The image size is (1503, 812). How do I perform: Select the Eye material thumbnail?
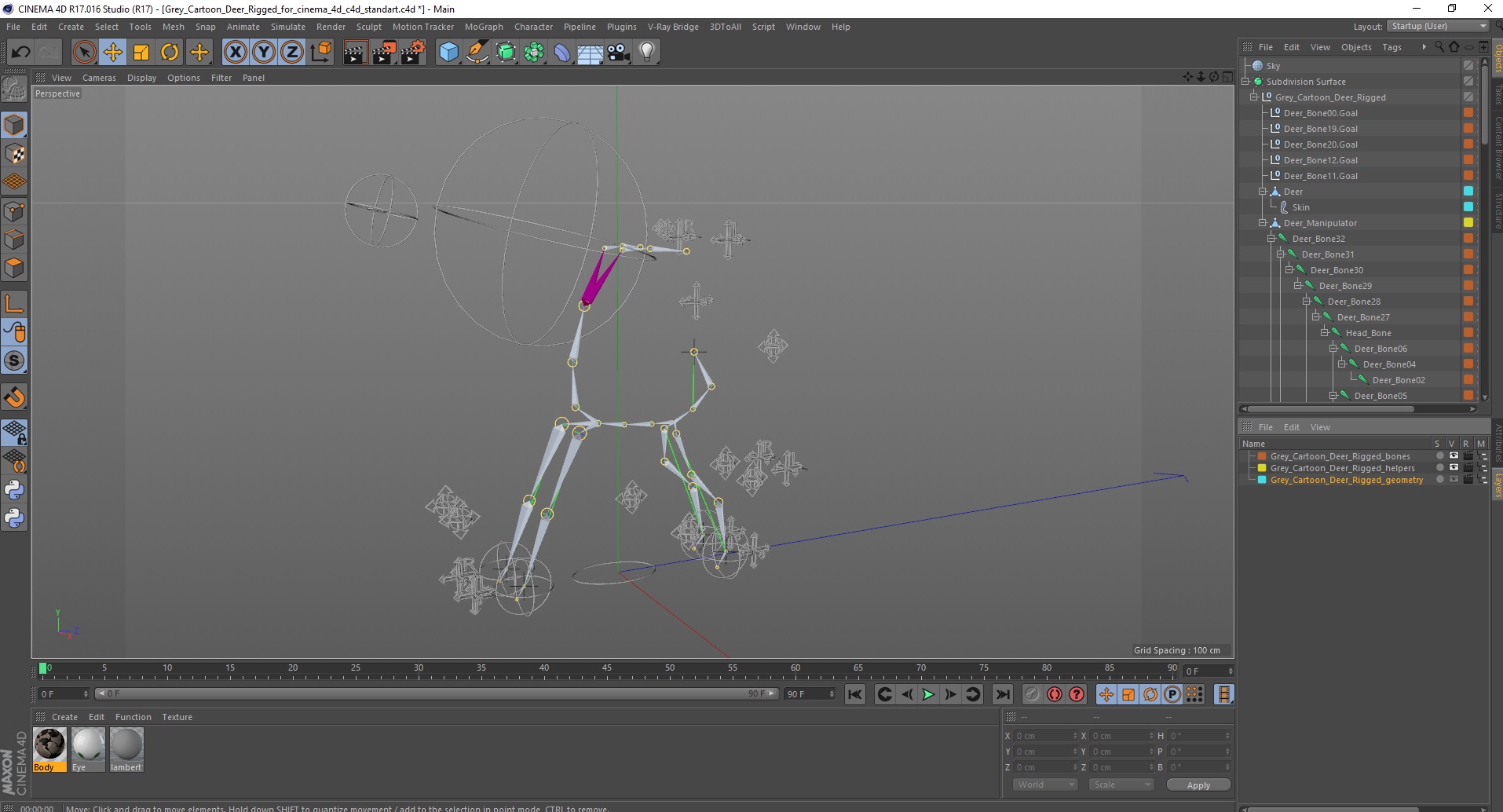(x=88, y=749)
